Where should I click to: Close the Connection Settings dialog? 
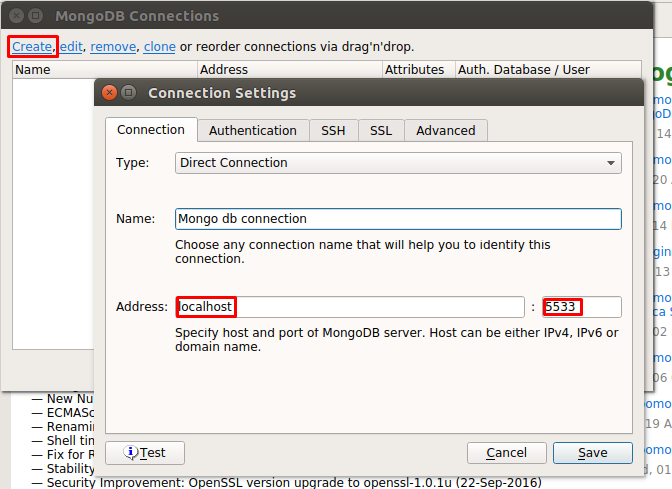click(109, 93)
